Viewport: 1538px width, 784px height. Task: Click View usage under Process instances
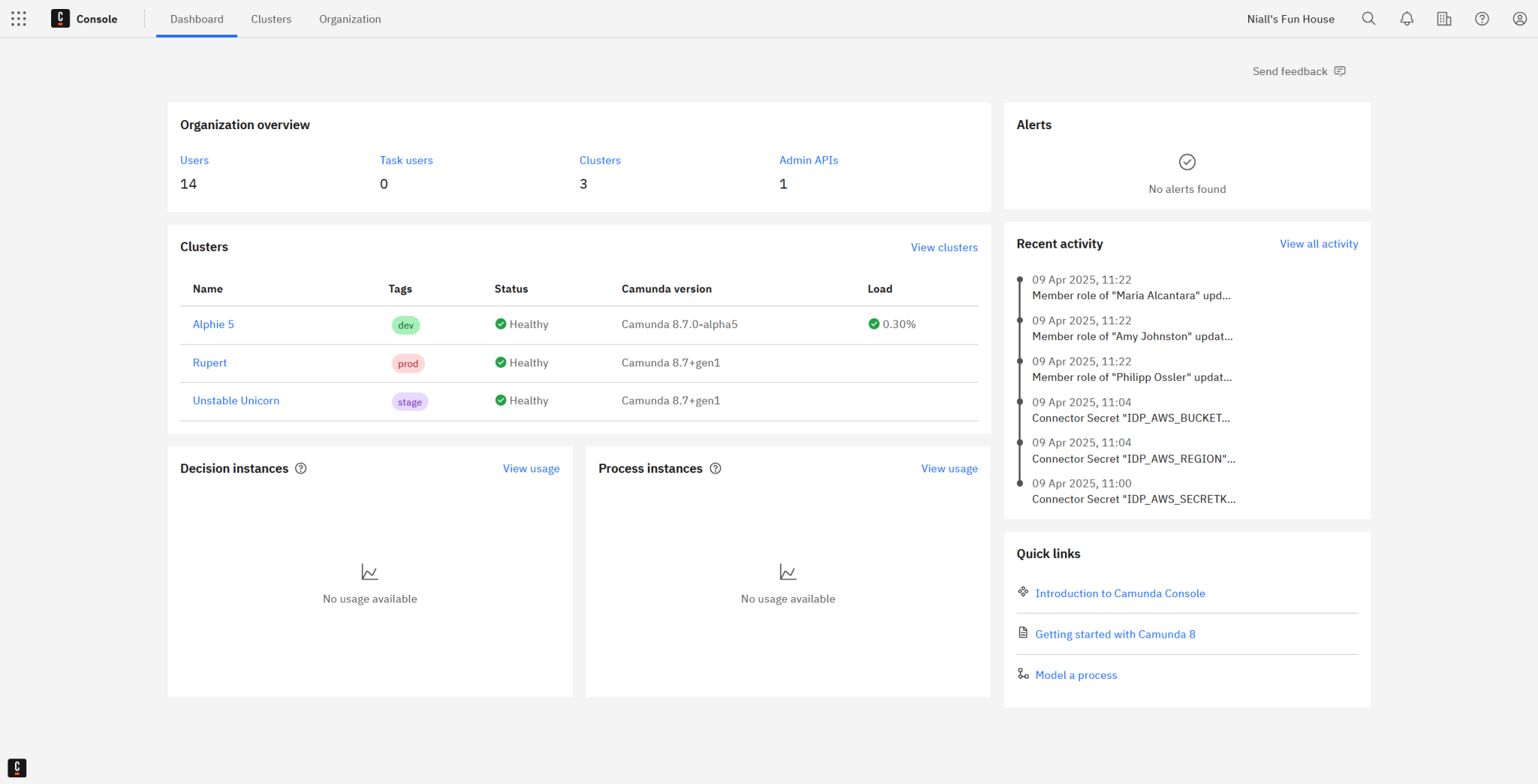tap(948, 468)
